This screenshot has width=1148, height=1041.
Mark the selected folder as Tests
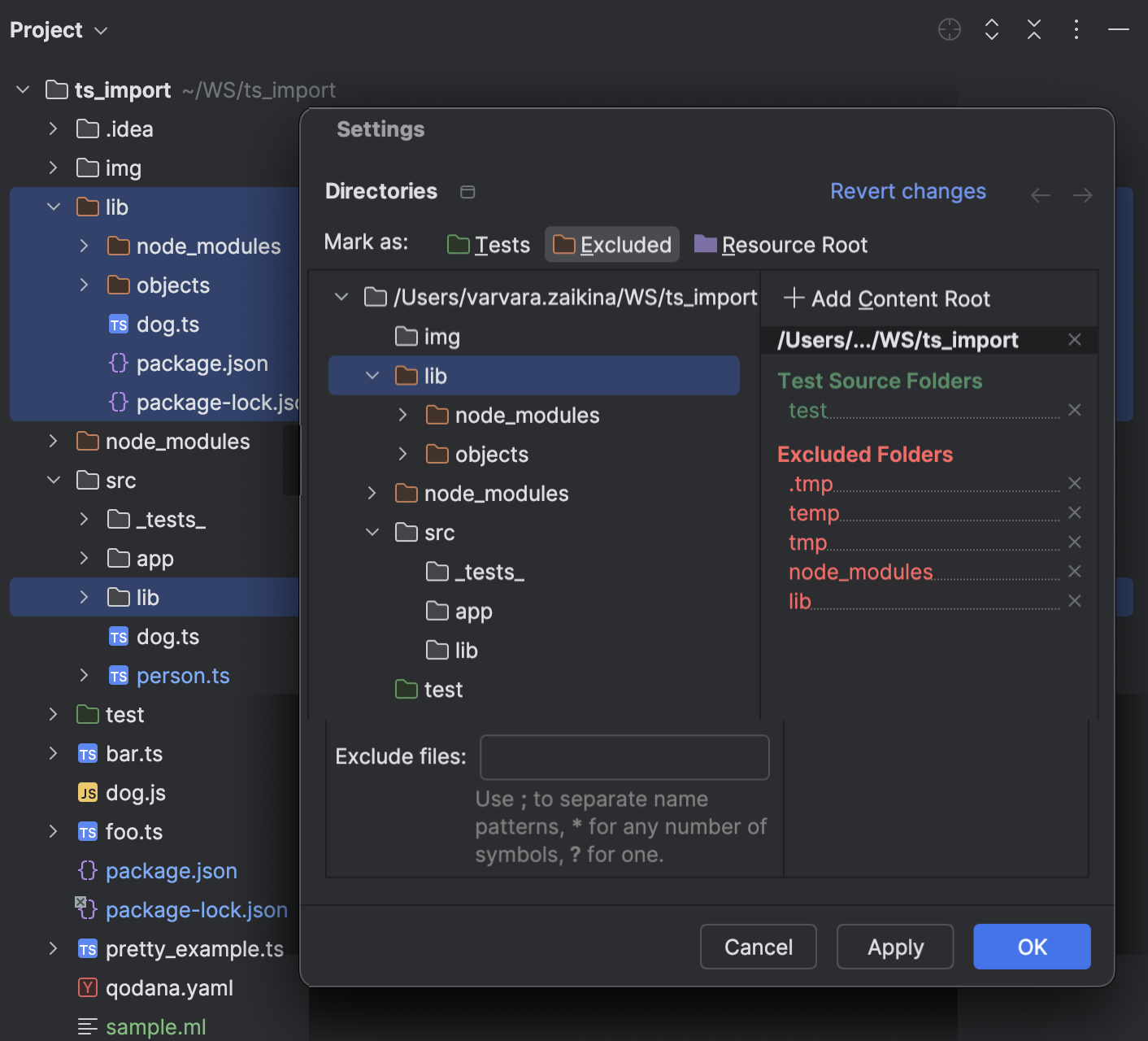tap(487, 244)
